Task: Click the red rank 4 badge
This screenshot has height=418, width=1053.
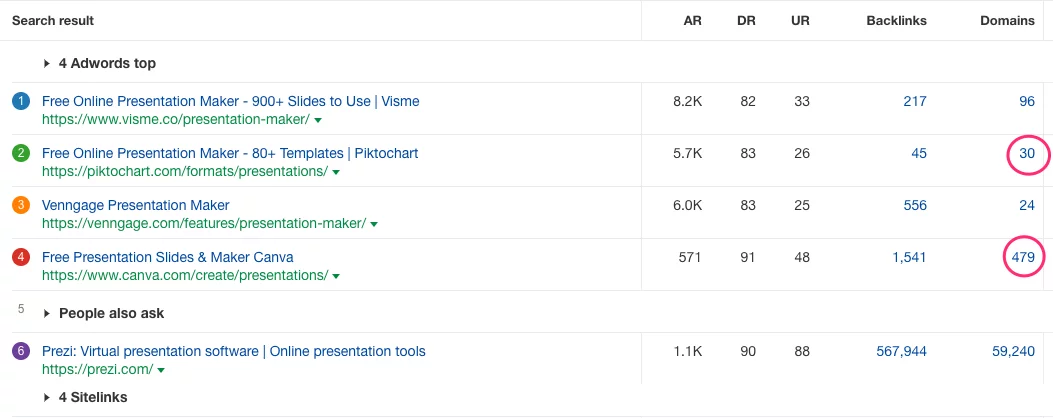Action: pyautogui.click(x=21, y=257)
